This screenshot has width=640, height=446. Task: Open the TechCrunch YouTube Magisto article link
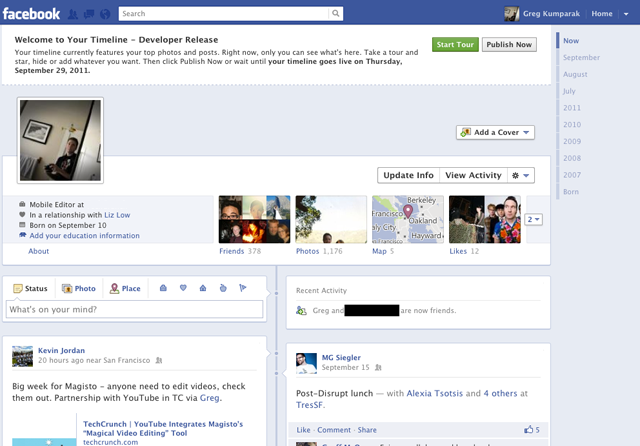(163, 428)
